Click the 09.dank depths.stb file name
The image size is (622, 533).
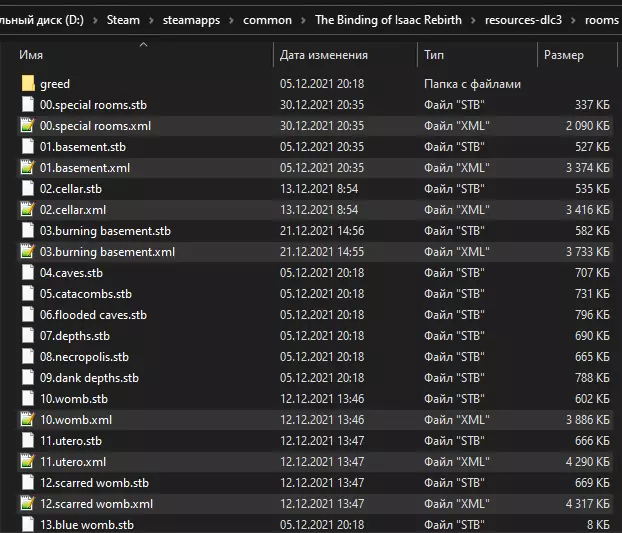(x=89, y=378)
